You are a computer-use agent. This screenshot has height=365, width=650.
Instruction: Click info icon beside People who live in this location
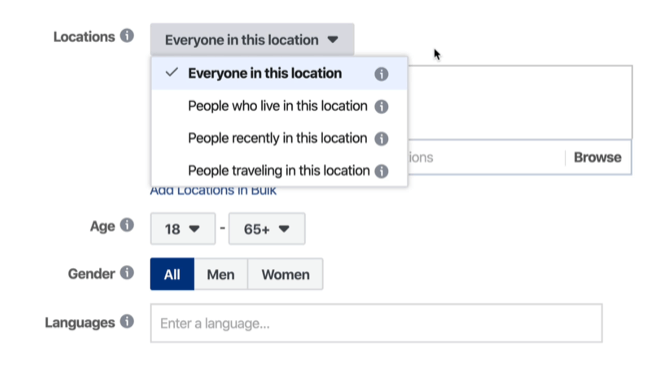pyautogui.click(x=381, y=107)
